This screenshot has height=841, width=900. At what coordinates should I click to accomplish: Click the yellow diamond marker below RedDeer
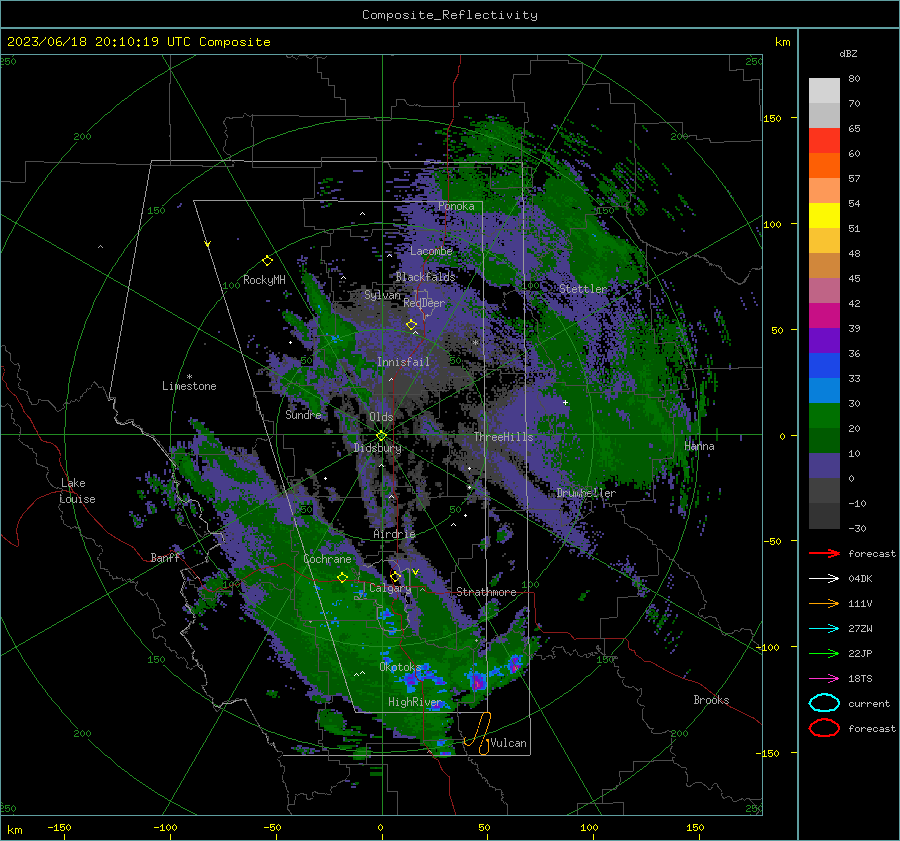pyautogui.click(x=411, y=325)
